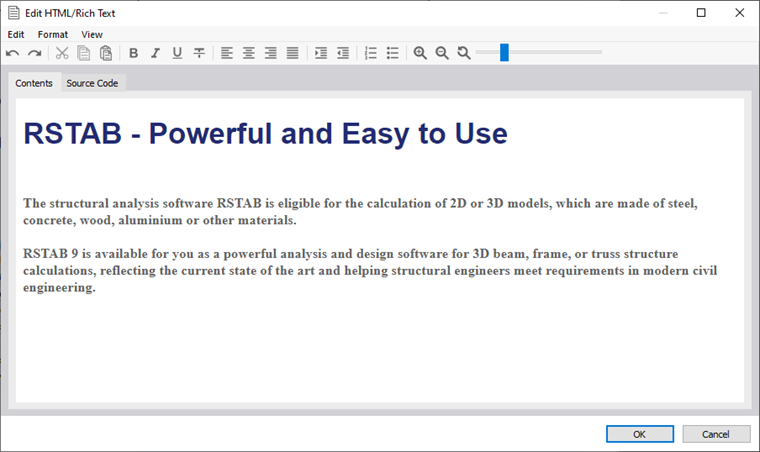This screenshot has height=452, width=760.
Task: Decrease paragraph indent
Action: pos(343,53)
